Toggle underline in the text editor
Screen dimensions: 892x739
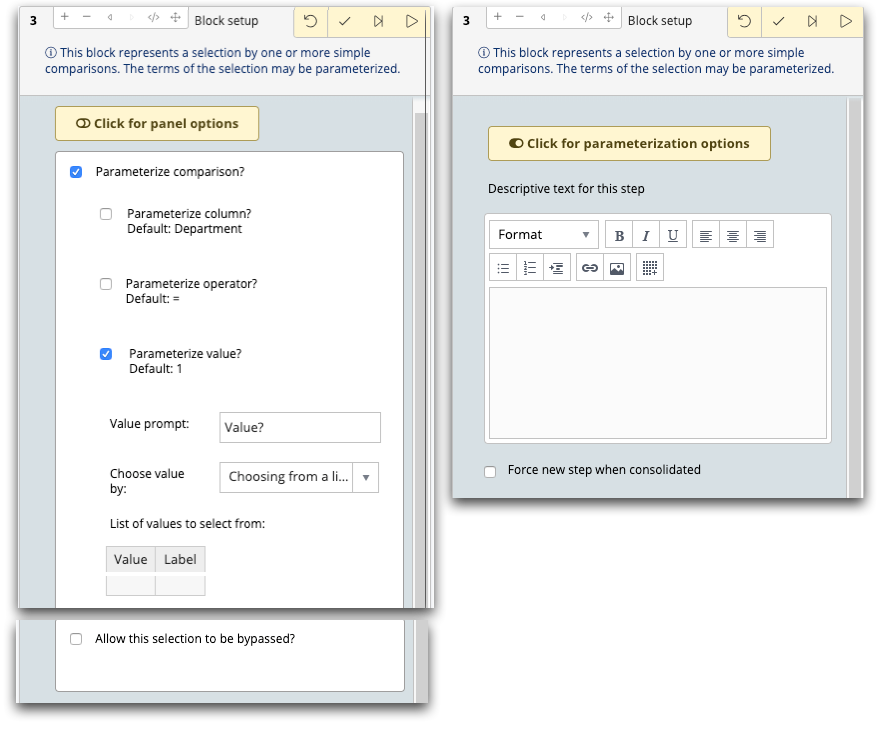[x=672, y=235]
